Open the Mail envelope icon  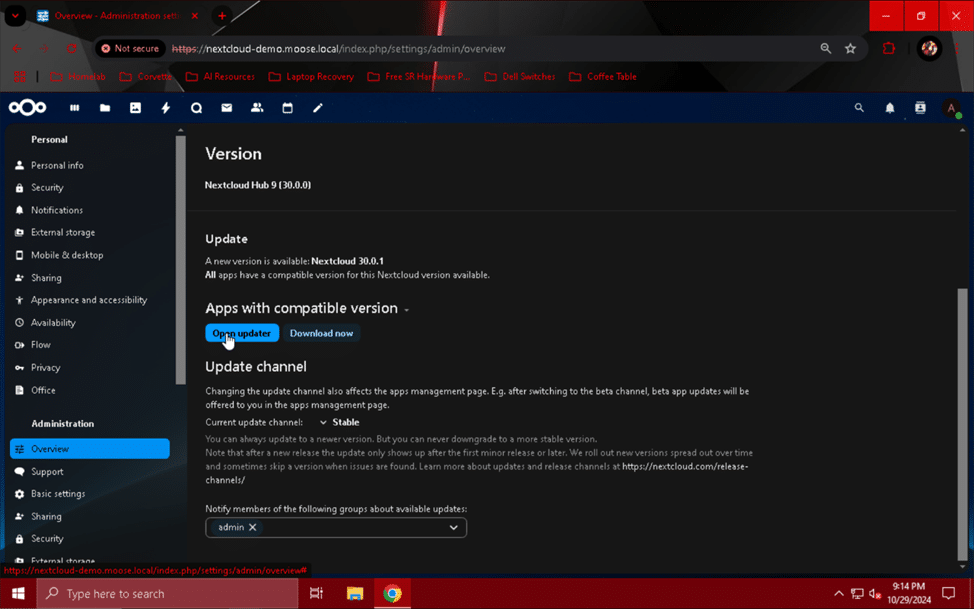[227, 108]
